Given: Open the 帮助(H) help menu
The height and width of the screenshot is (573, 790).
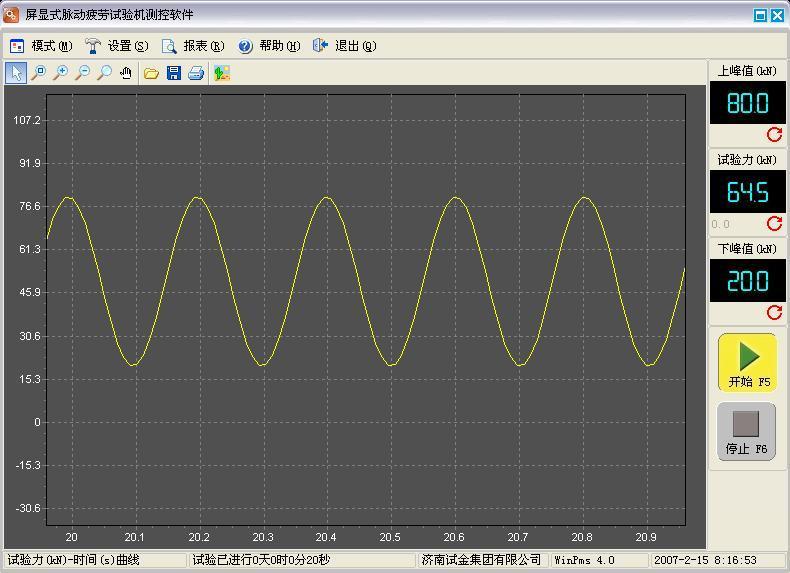Looking at the screenshot, I should pyautogui.click(x=269, y=46).
